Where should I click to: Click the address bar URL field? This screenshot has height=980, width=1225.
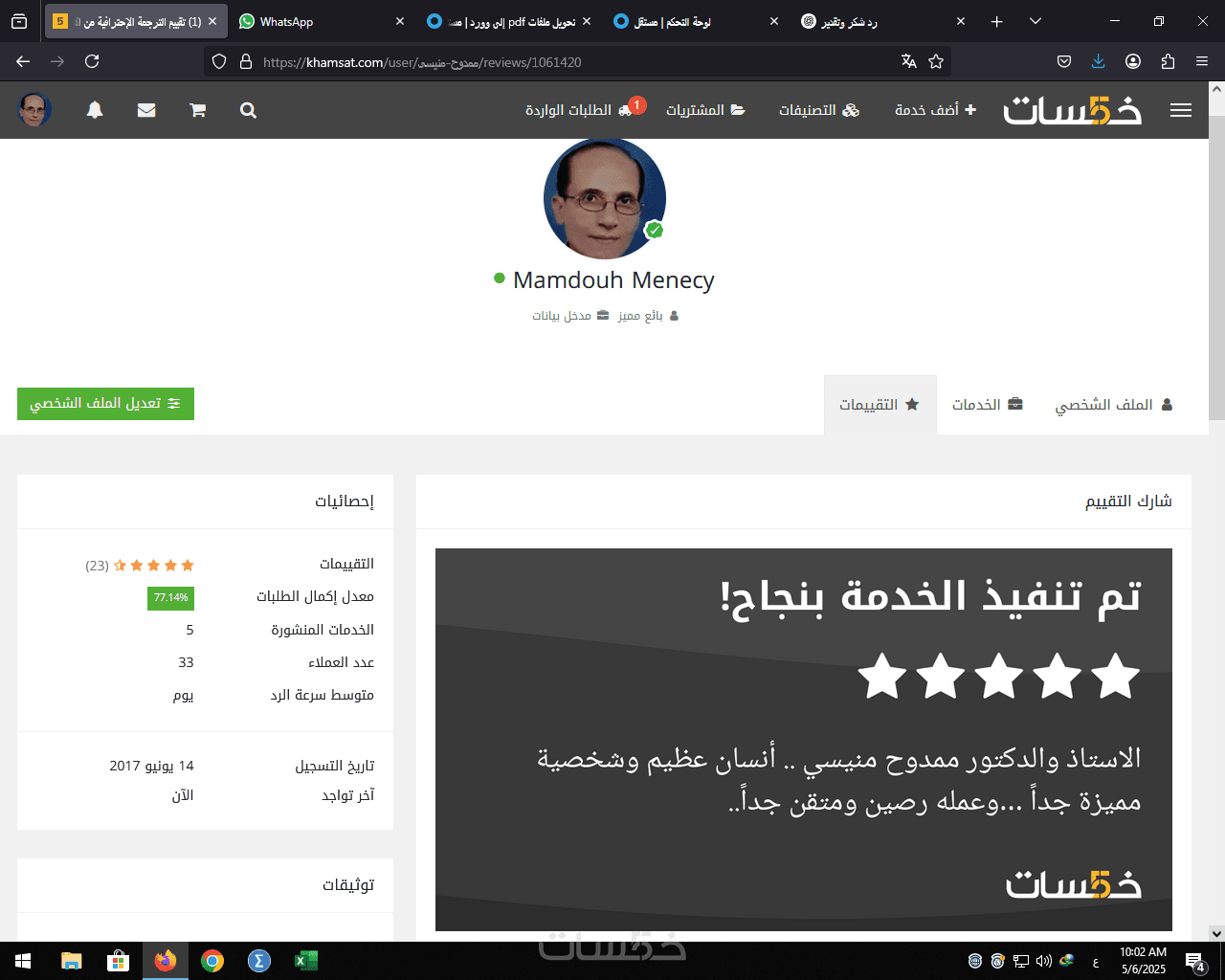tap(574, 61)
